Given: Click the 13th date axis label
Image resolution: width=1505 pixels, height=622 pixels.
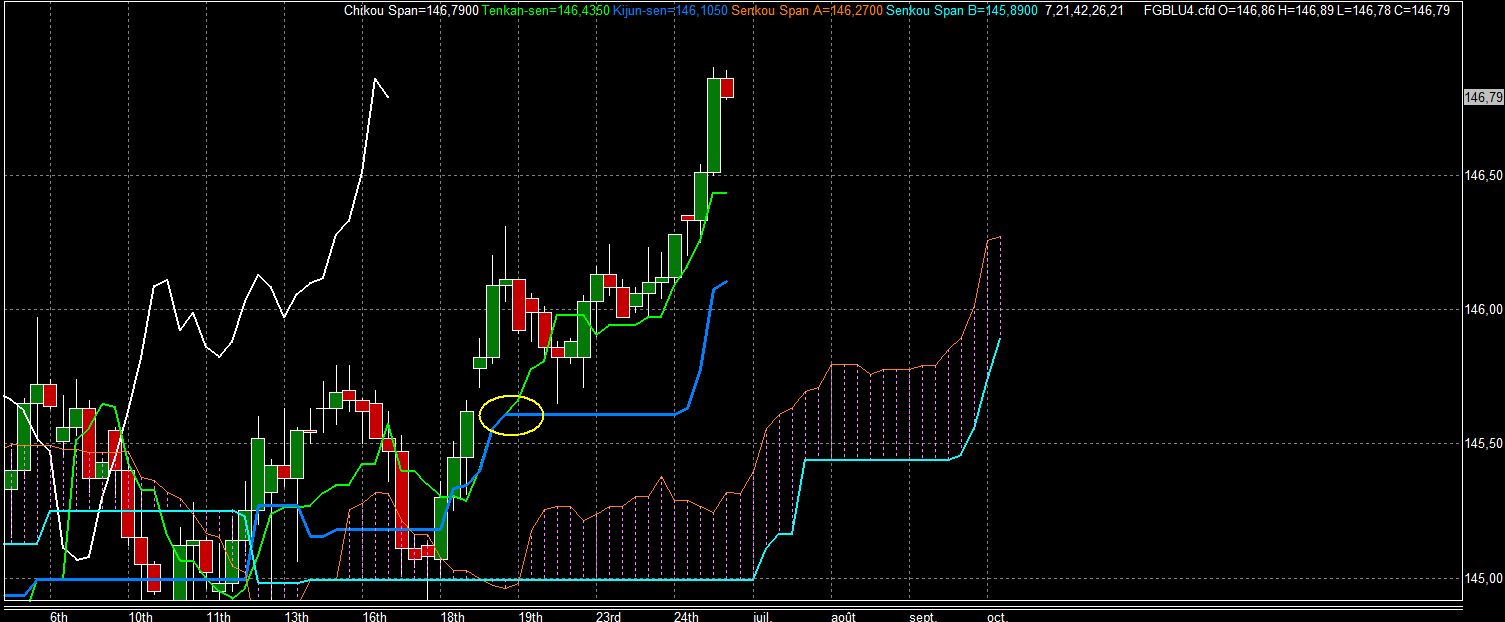Looking at the screenshot, I should [296, 615].
